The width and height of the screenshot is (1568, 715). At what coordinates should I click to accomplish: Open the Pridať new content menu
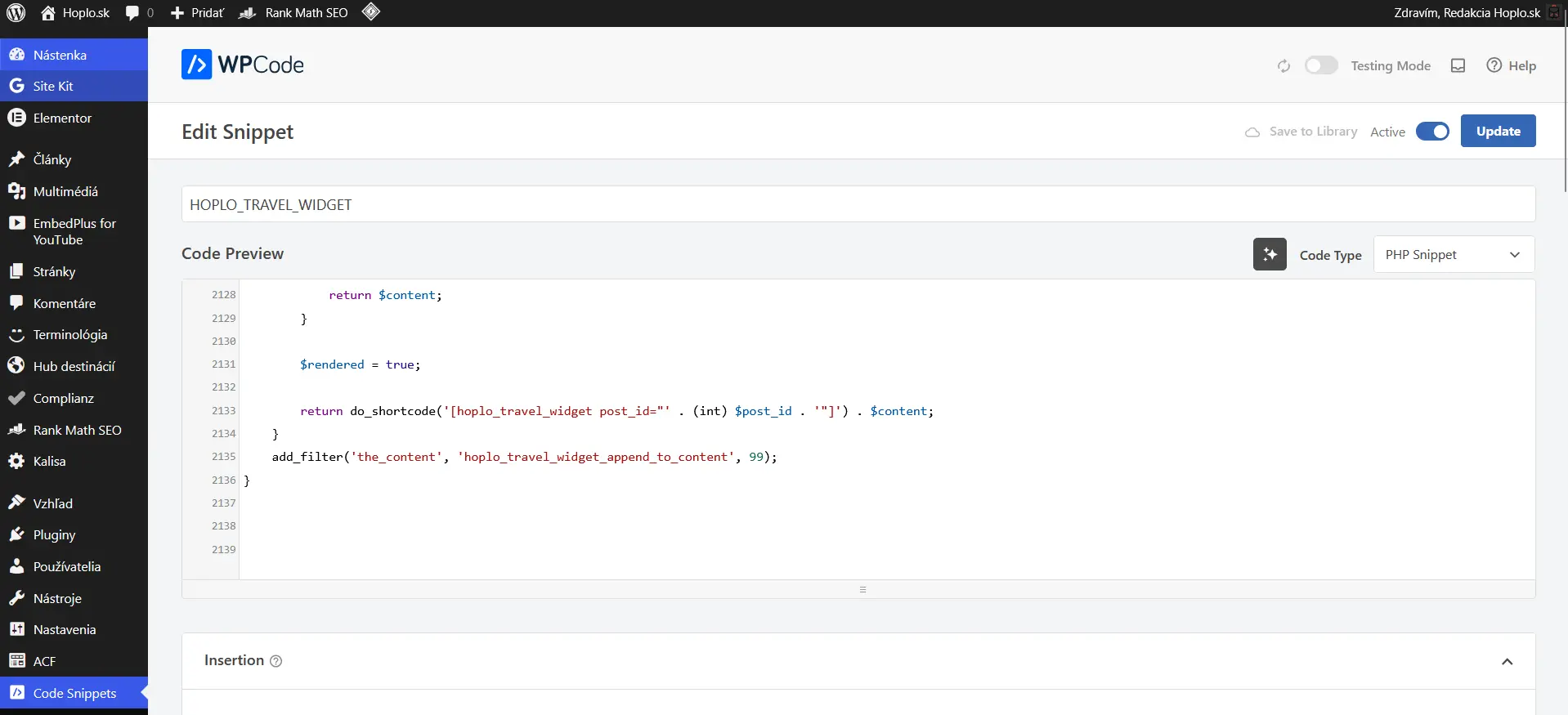point(197,13)
